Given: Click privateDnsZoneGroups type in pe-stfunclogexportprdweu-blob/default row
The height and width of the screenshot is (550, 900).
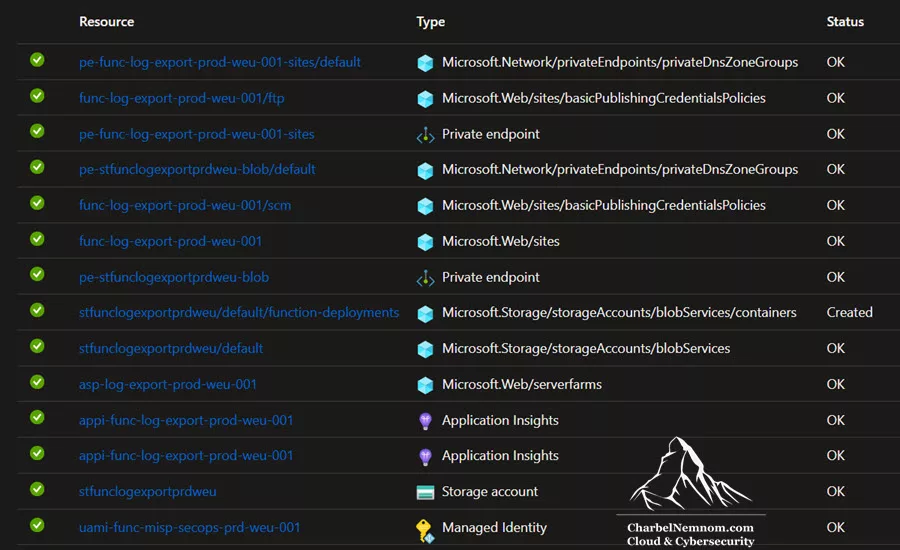Looking at the screenshot, I should pos(620,169).
